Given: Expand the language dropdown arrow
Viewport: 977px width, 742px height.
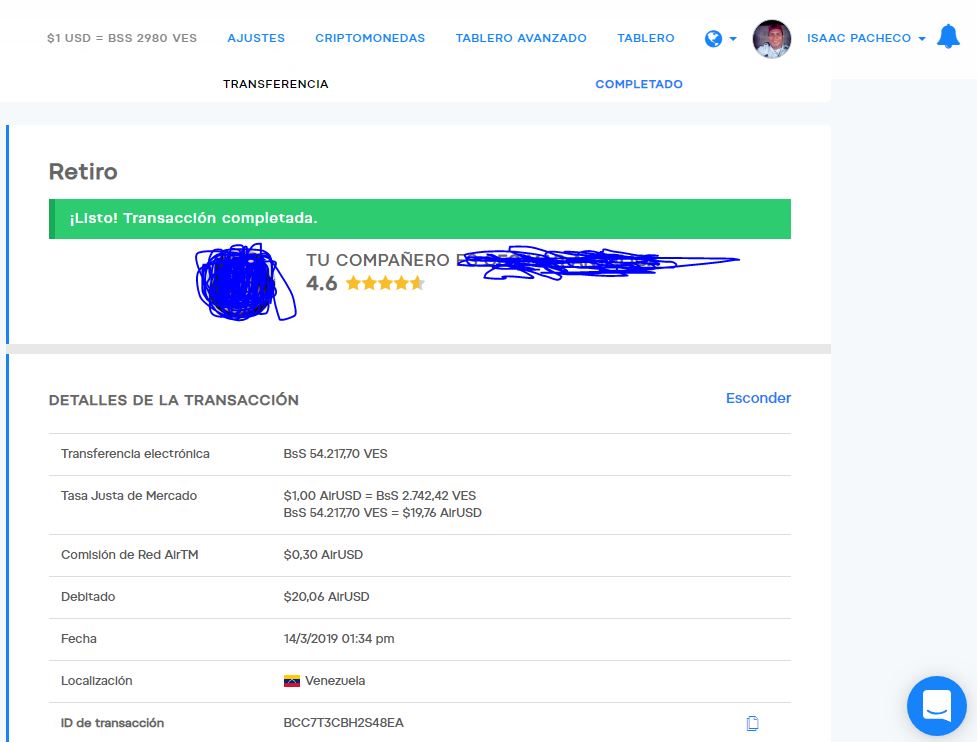Looking at the screenshot, I should (733, 39).
